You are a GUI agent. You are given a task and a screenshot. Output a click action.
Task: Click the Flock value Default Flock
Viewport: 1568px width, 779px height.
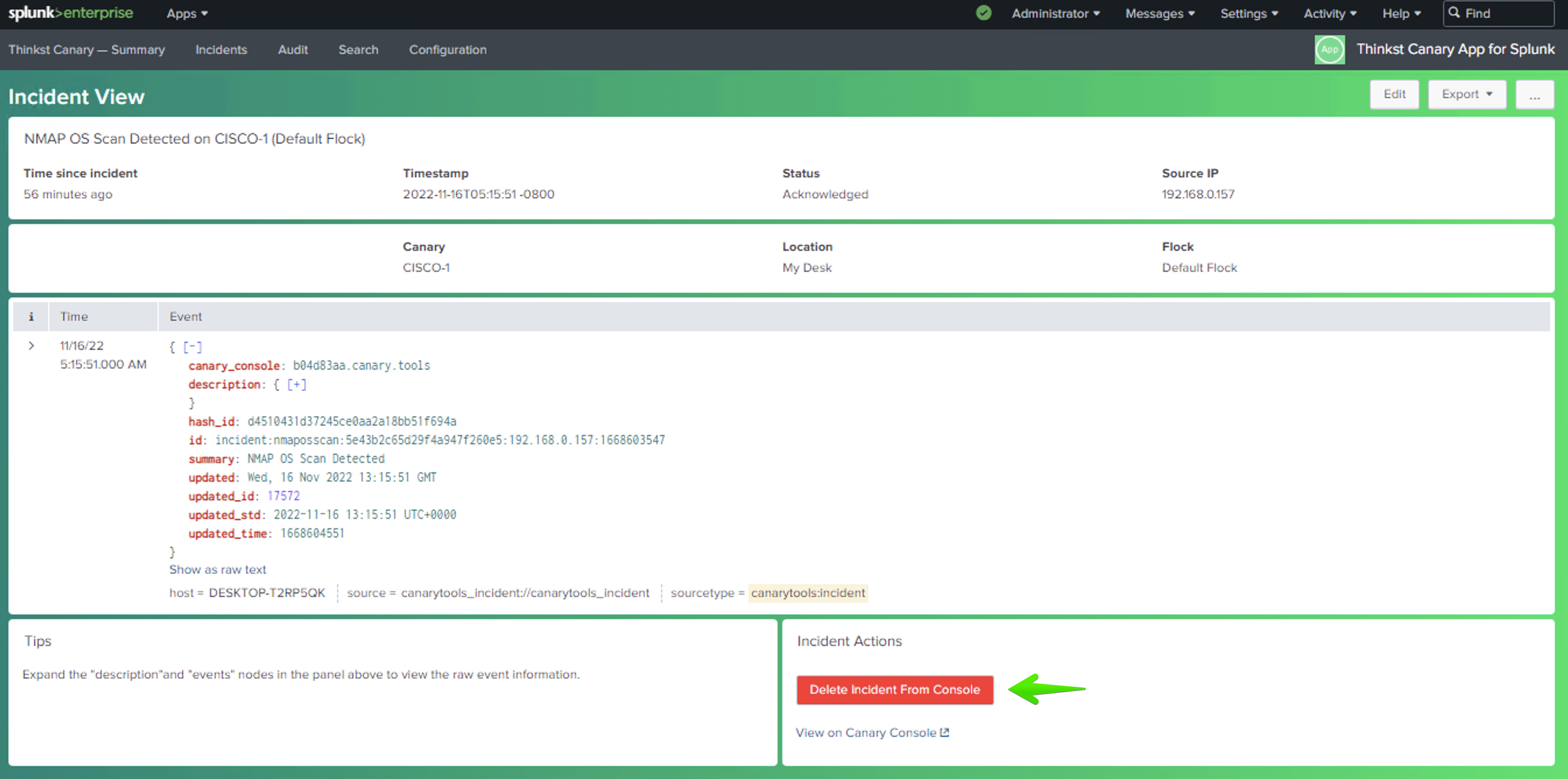point(1199,268)
